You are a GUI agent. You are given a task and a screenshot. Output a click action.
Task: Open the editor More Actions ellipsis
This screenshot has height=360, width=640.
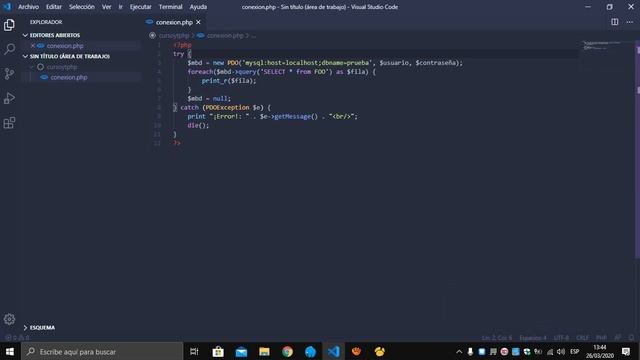(x=630, y=22)
